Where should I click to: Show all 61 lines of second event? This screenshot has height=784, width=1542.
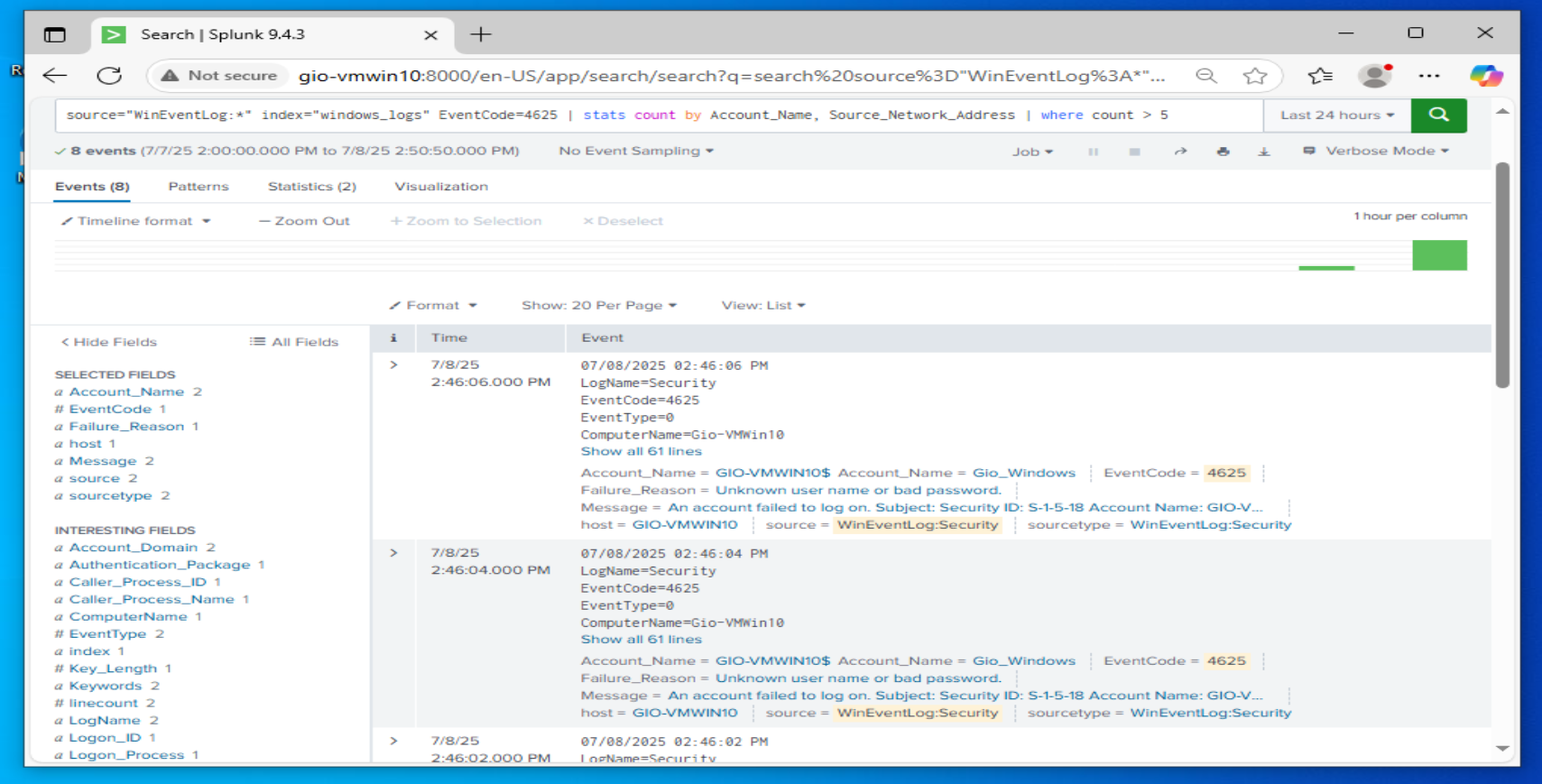click(x=641, y=640)
